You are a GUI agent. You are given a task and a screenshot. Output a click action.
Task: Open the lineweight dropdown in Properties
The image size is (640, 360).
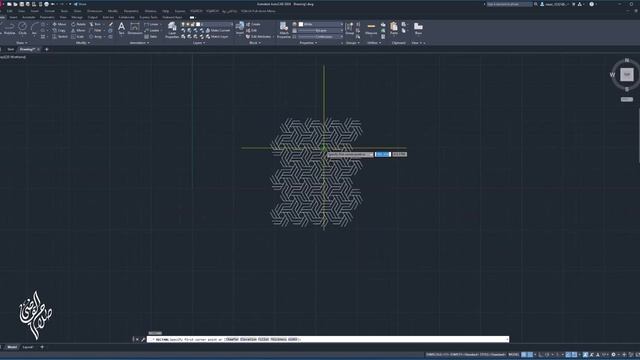(321, 30)
